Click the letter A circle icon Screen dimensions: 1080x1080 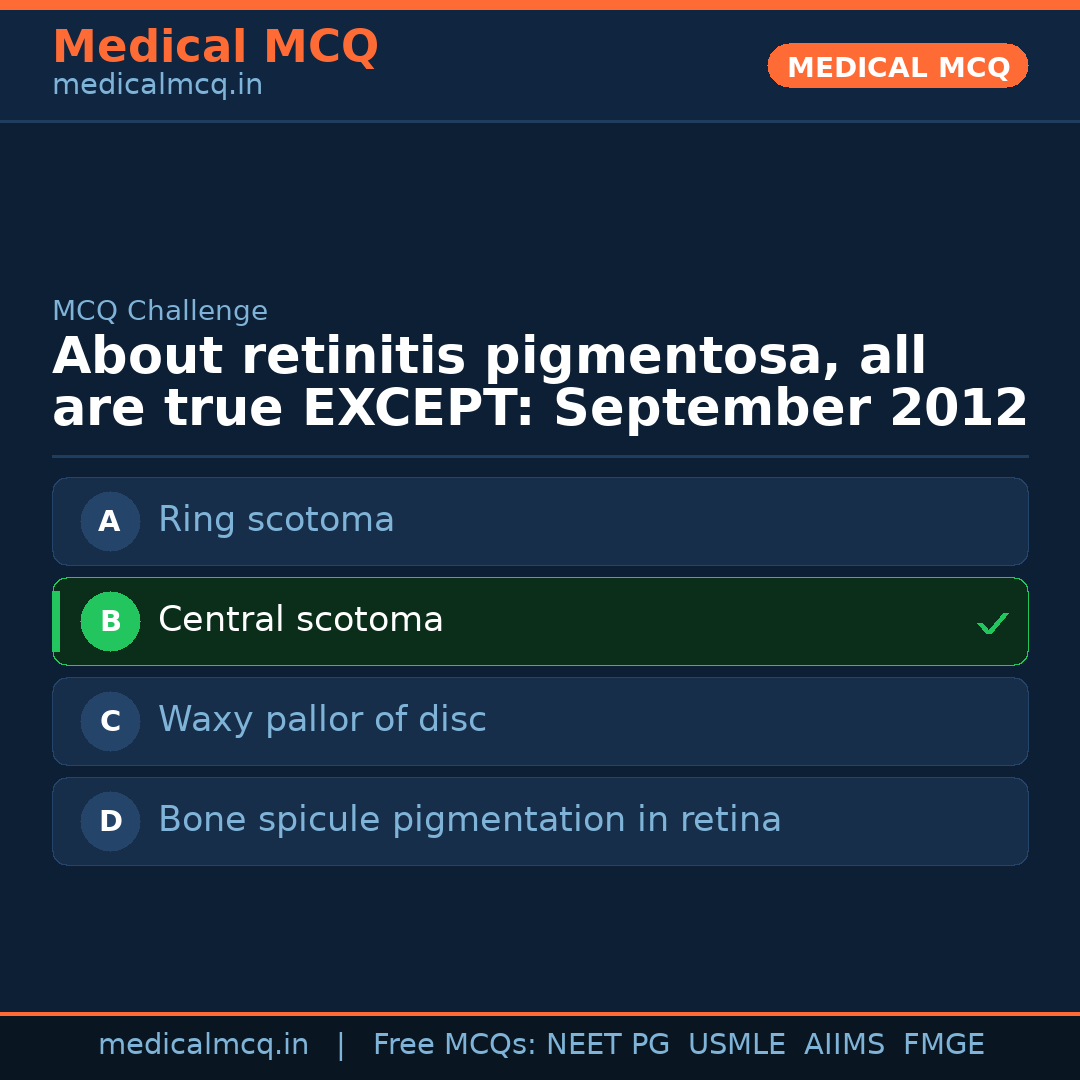click(110, 521)
